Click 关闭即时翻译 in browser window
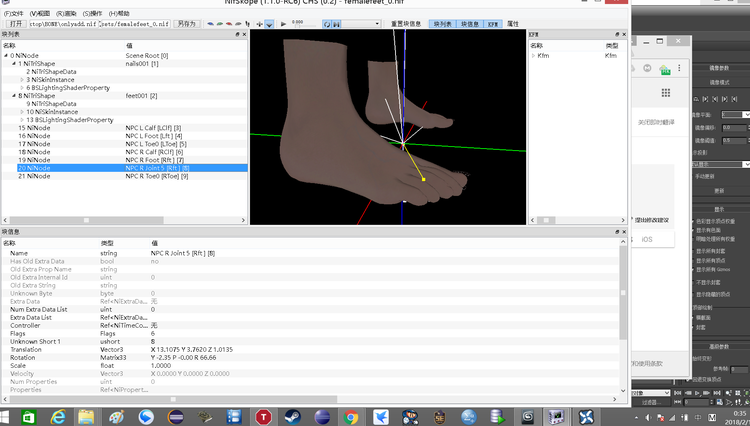Image resolution: width=750 pixels, height=426 pixels. (656, 122)
